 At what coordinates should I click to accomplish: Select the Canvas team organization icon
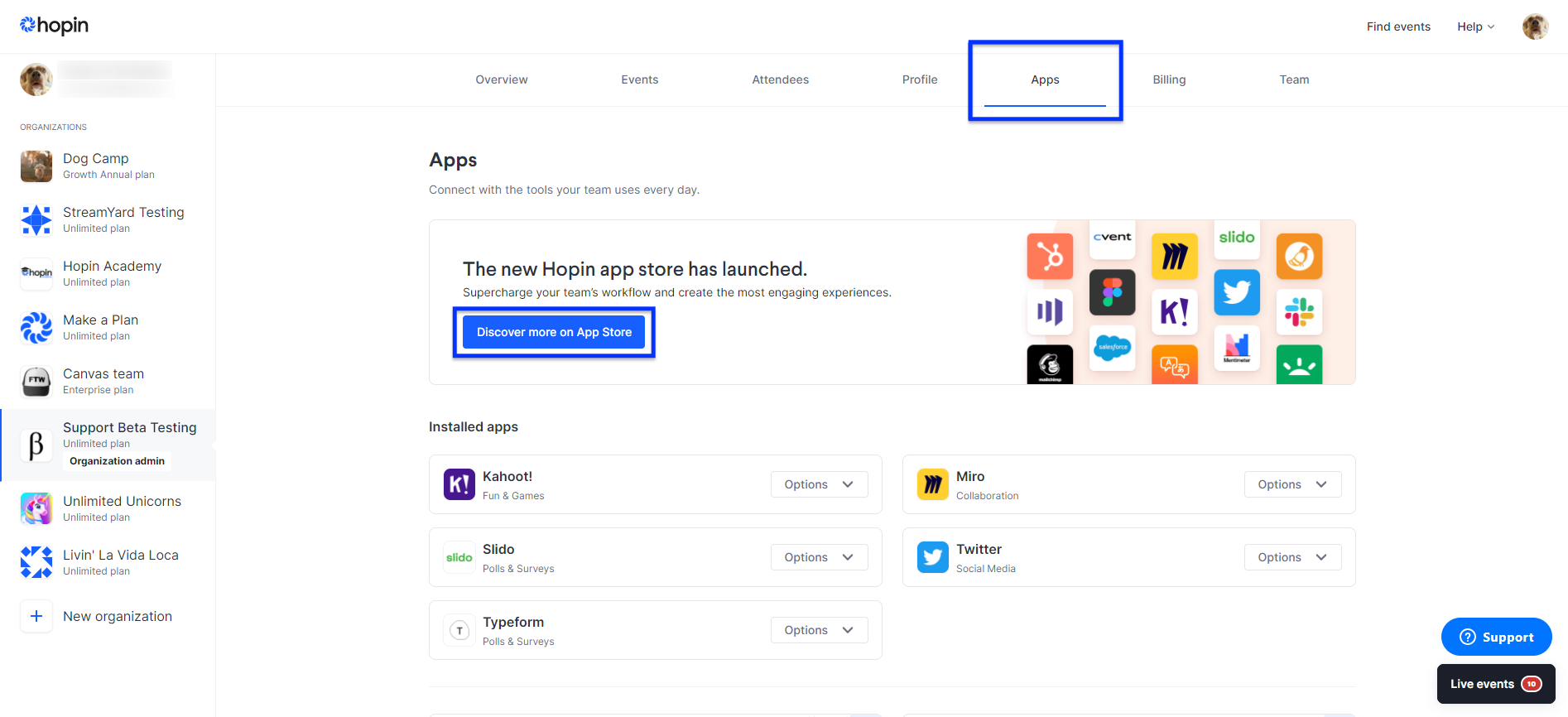click(x=36, y=381)
